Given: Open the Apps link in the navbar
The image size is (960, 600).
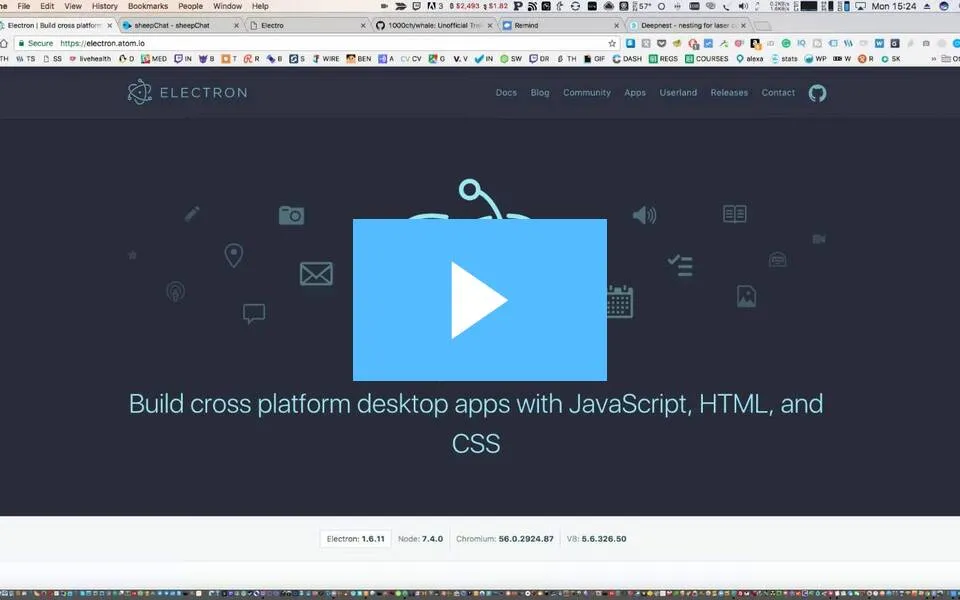Looking at the screenshot, I should (x=635, y=92).
